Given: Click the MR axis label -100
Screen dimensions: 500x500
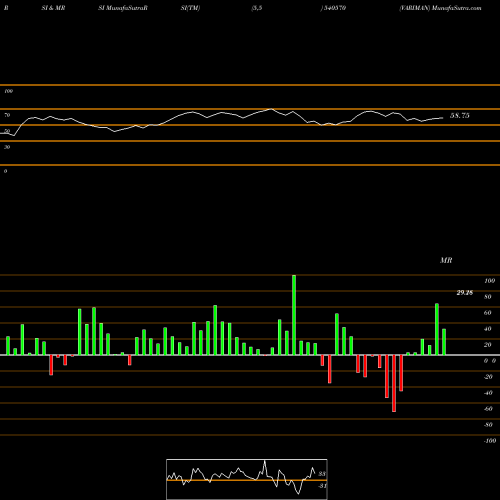Looking at the screenshot, I should point(490,441).
